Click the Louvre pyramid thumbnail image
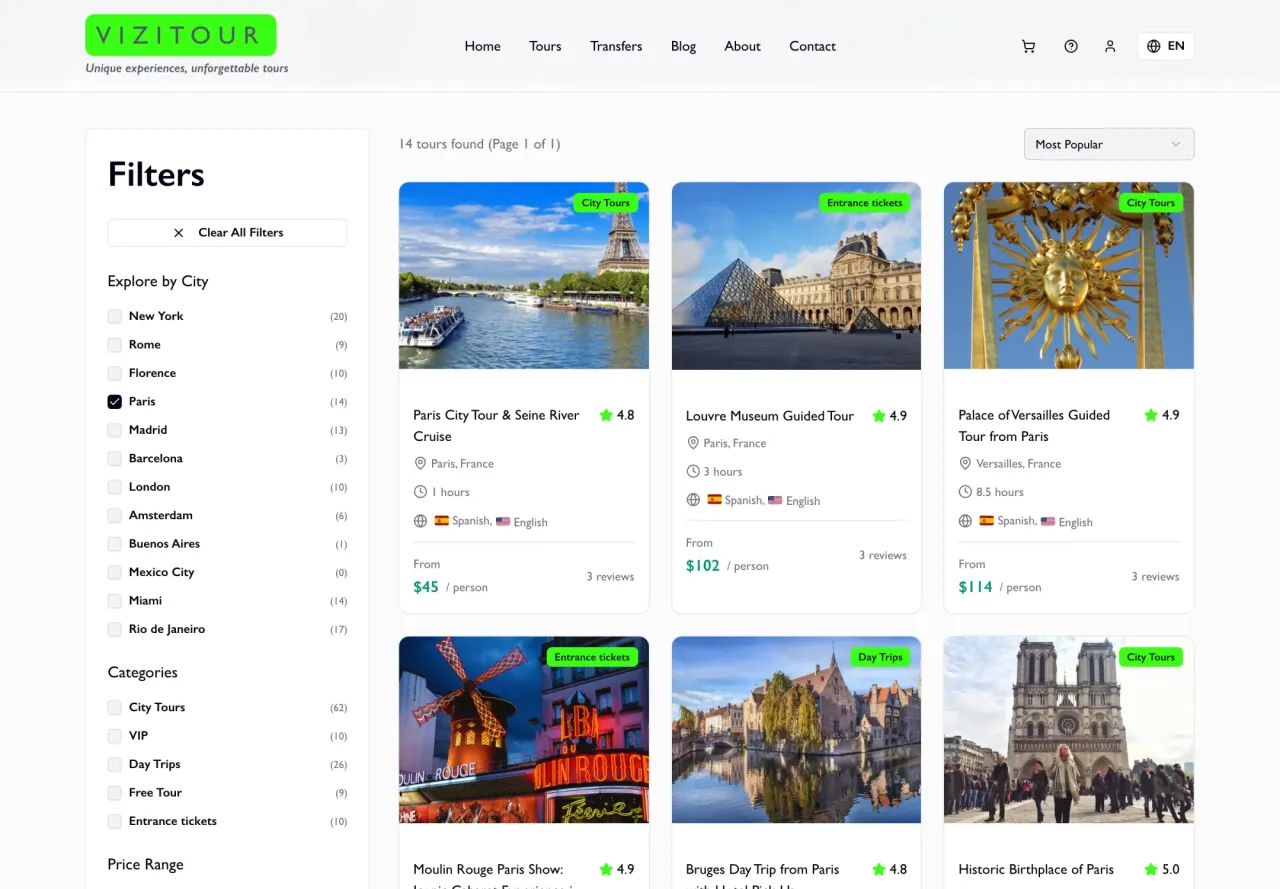Viewport: 1280px width, 889px height. (x=796, y=276)
